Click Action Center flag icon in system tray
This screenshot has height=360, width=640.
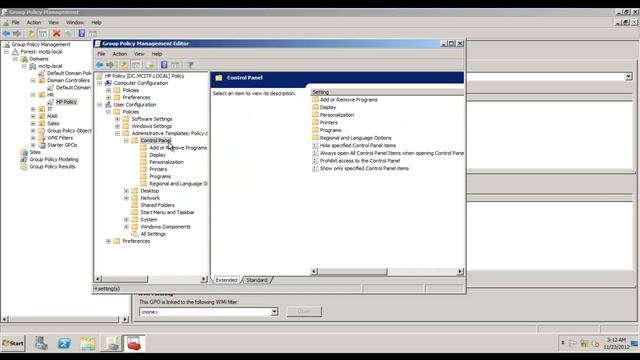pyautogui.click(x=573, y=344)
